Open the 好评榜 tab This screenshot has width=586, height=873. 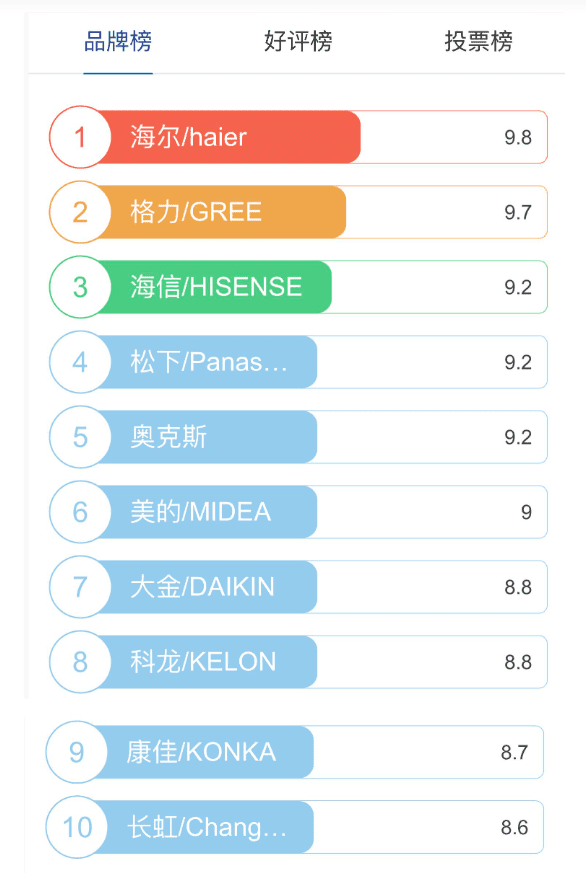click(x=298, y=42)
